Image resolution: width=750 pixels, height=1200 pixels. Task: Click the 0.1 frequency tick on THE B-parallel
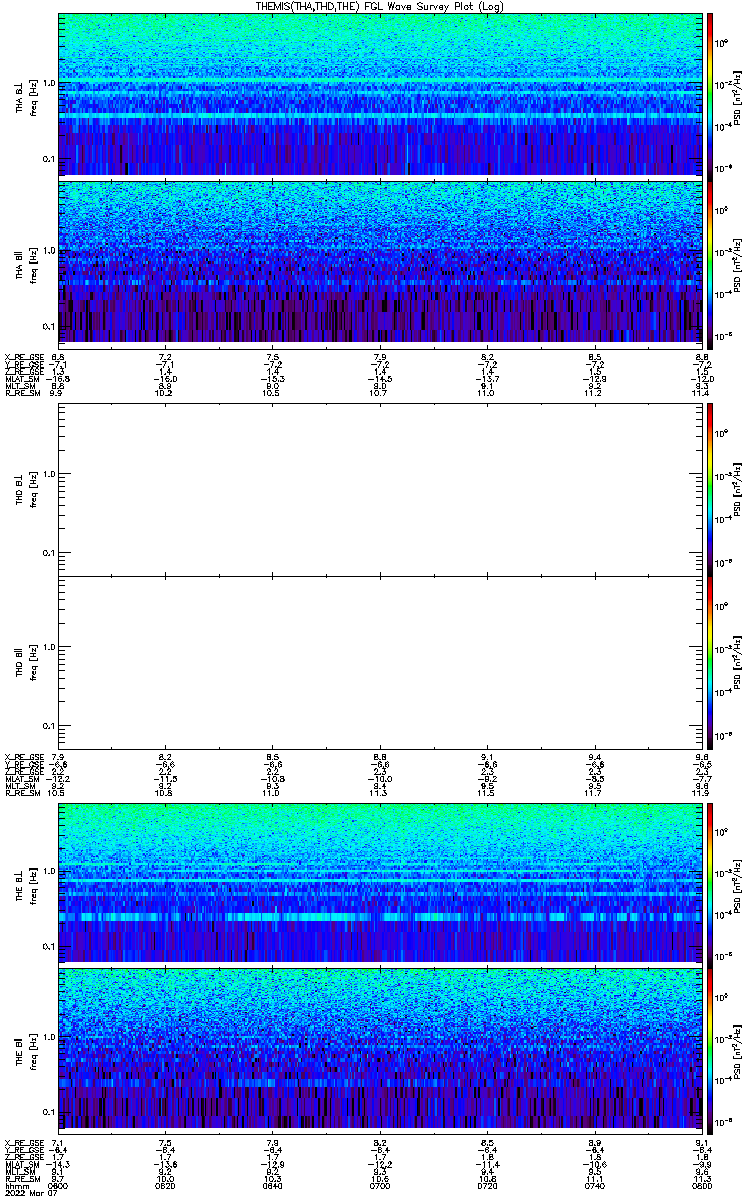(x=48, y=1112)
